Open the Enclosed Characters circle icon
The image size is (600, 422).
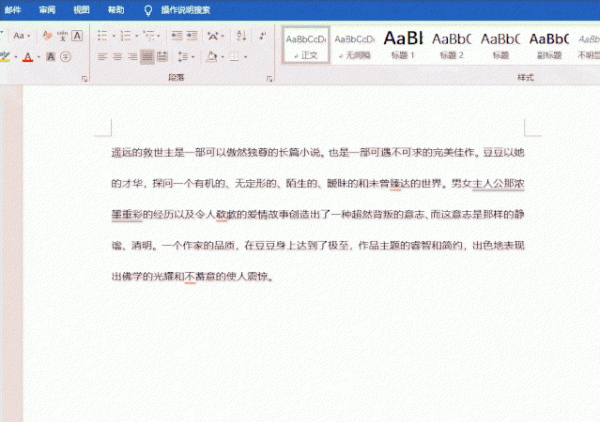[x=65, y=57]
